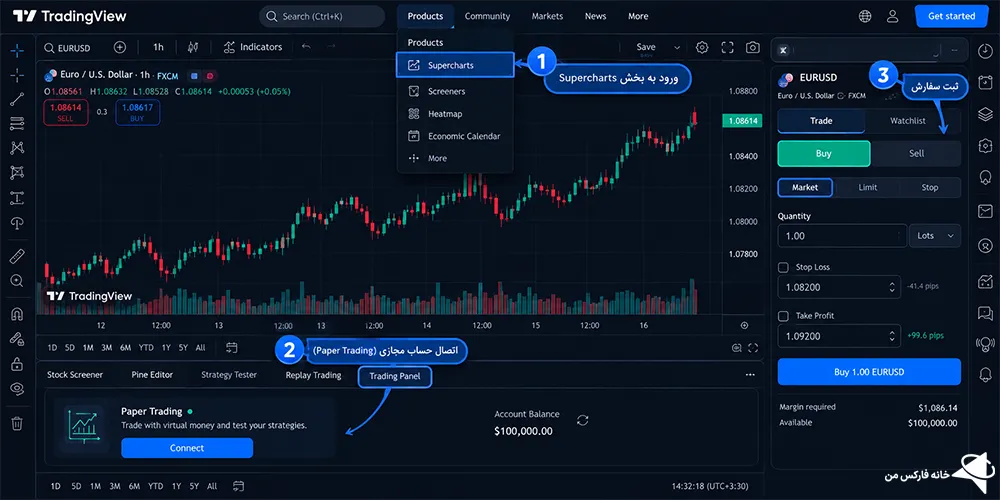Open the More menu in top navigation

(x=638, y=16)
